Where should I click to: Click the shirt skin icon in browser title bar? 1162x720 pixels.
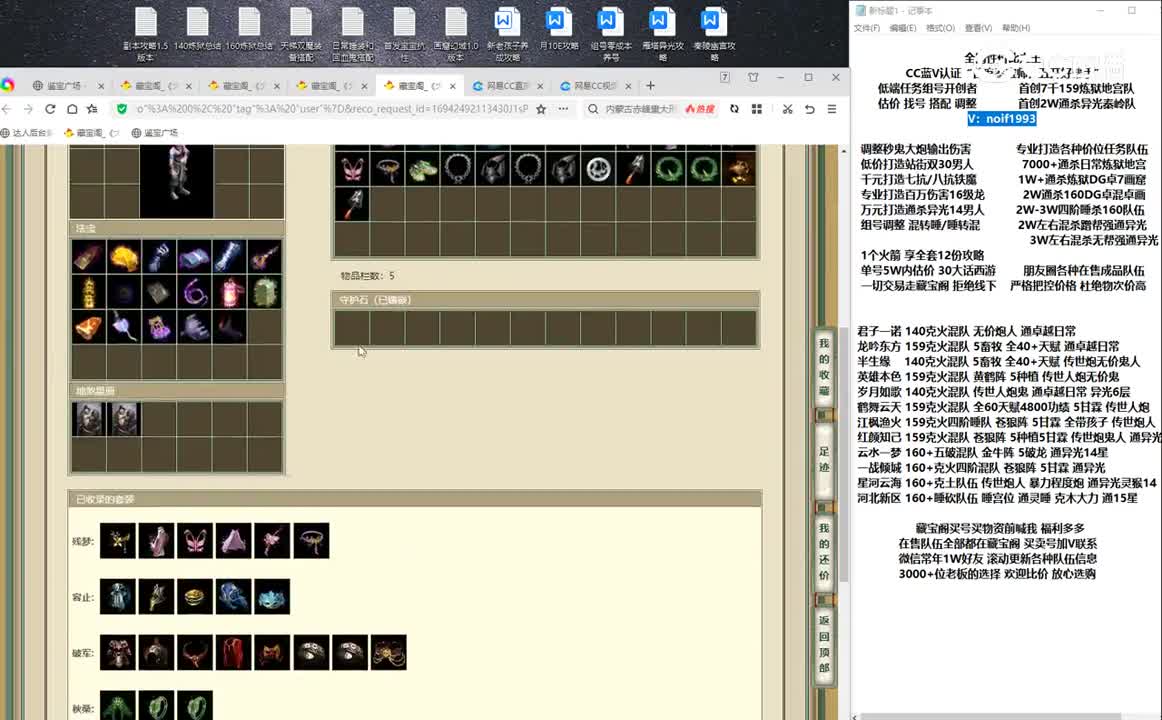point(753,77)
